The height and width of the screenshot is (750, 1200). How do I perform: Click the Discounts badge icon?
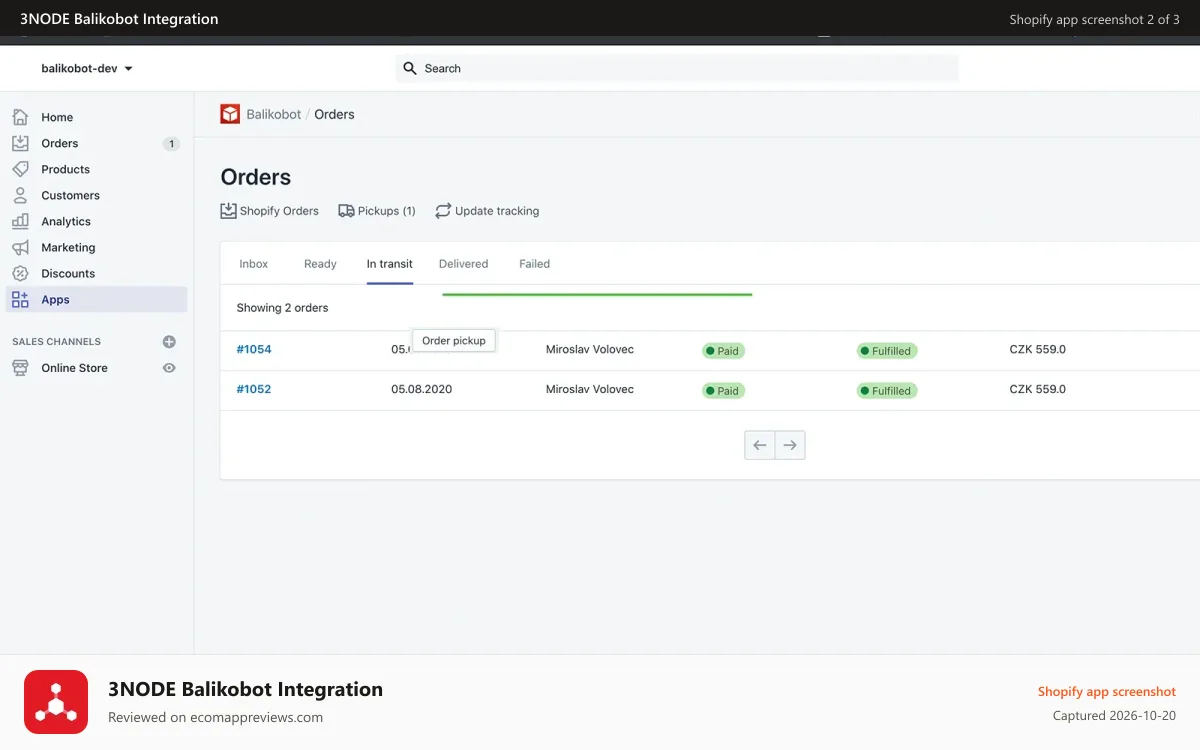(x=20, y=273)
